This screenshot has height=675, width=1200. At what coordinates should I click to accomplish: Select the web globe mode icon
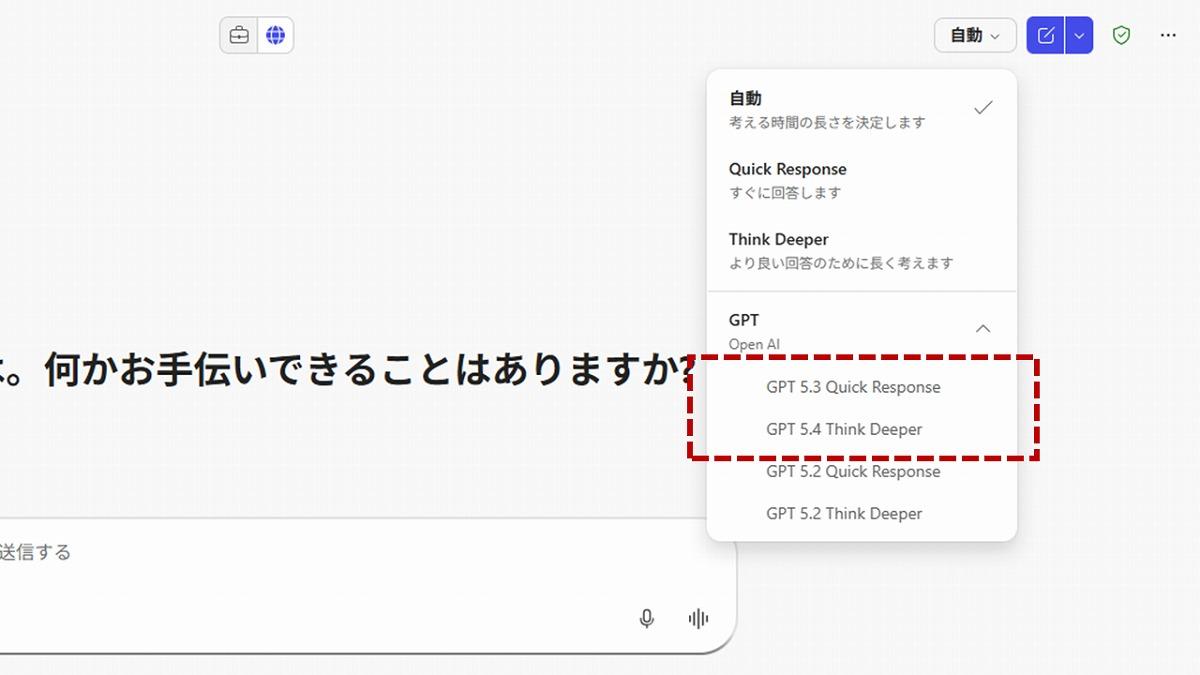point(275,36)
